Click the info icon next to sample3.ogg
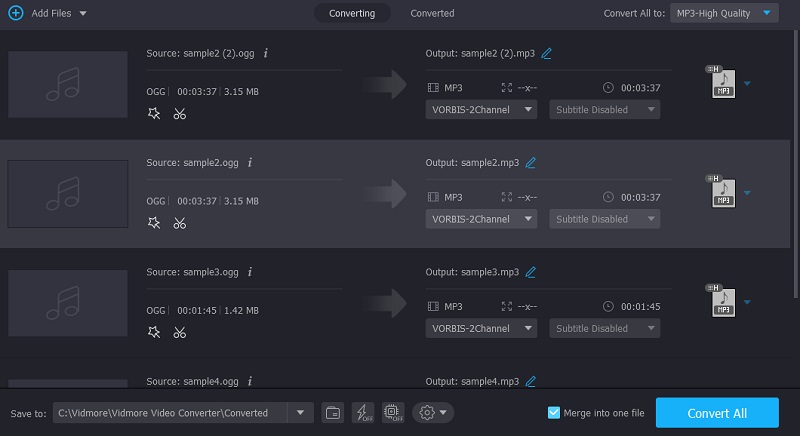The height and width of the screenshot is (436, 800). point(249,271)
